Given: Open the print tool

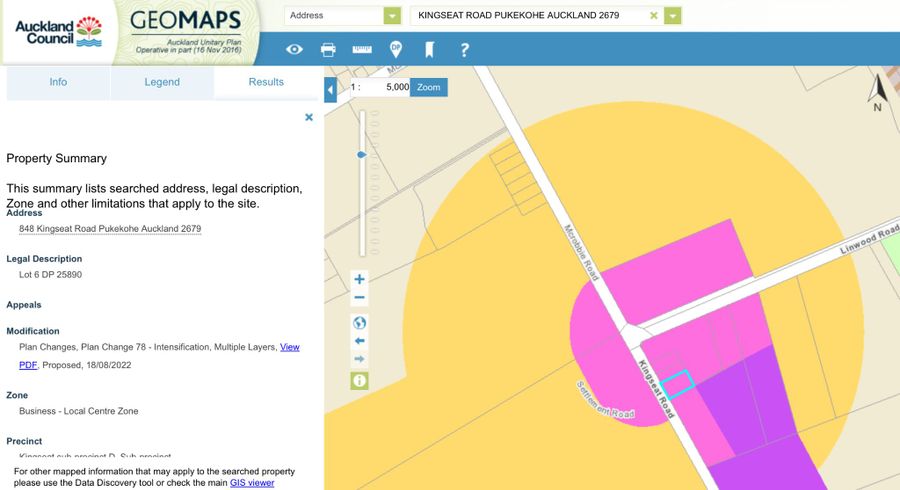Looking at the screenshot, I should pos(328,49).
